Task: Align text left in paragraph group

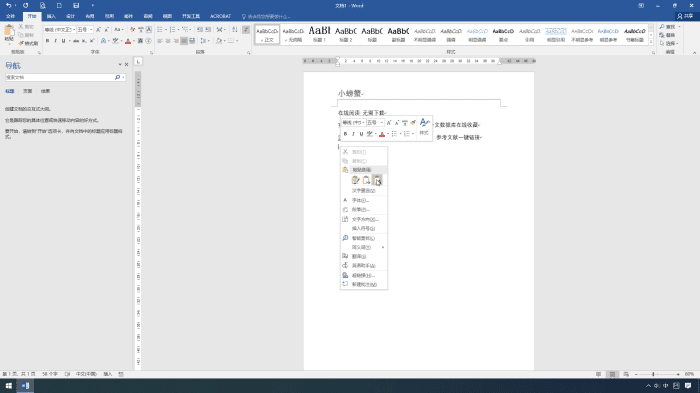Action: coord(160,41)
